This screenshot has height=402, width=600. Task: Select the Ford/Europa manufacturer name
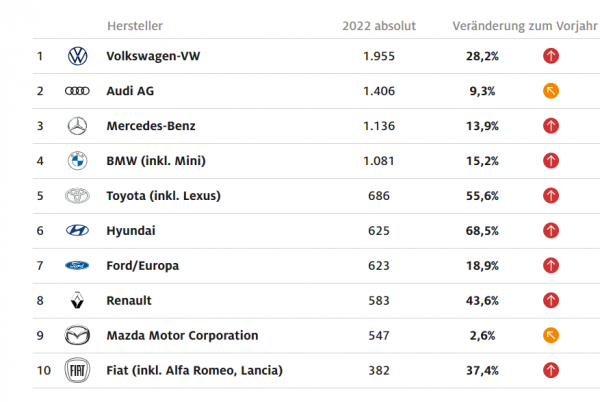pos(142,266)
